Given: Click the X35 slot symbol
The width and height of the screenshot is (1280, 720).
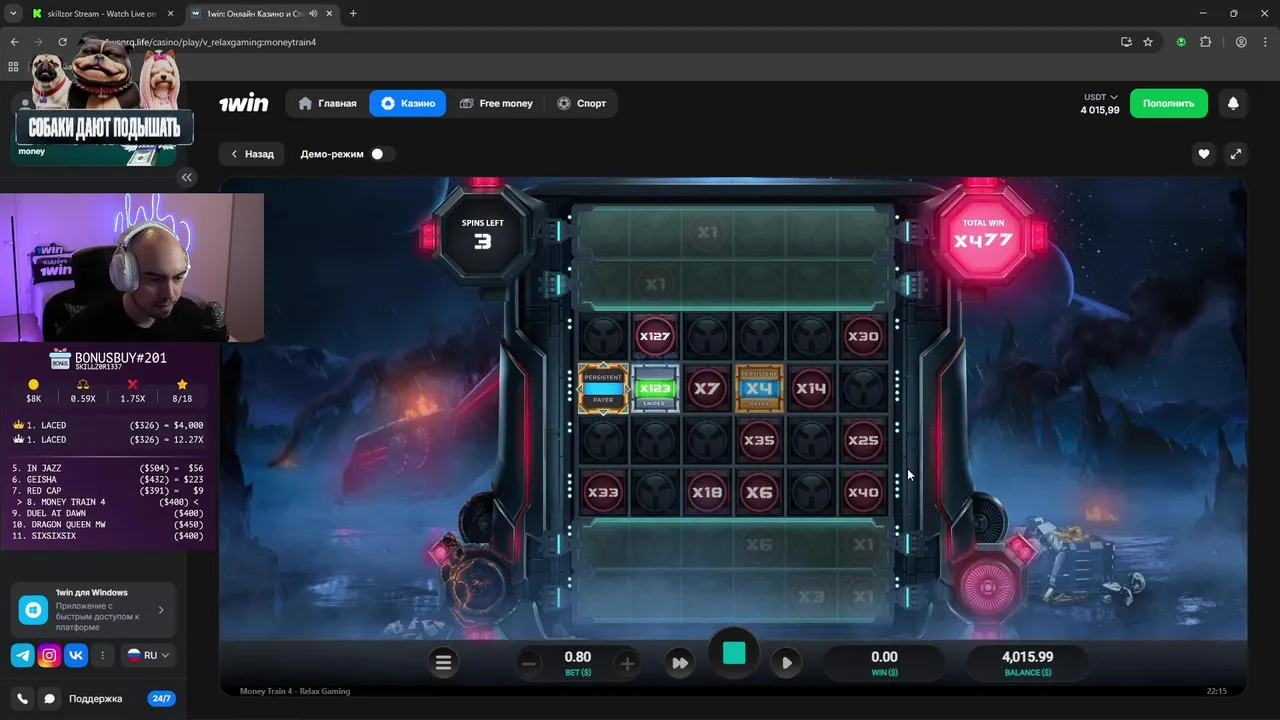Looking at the screenshot, I should pos(759,440).
